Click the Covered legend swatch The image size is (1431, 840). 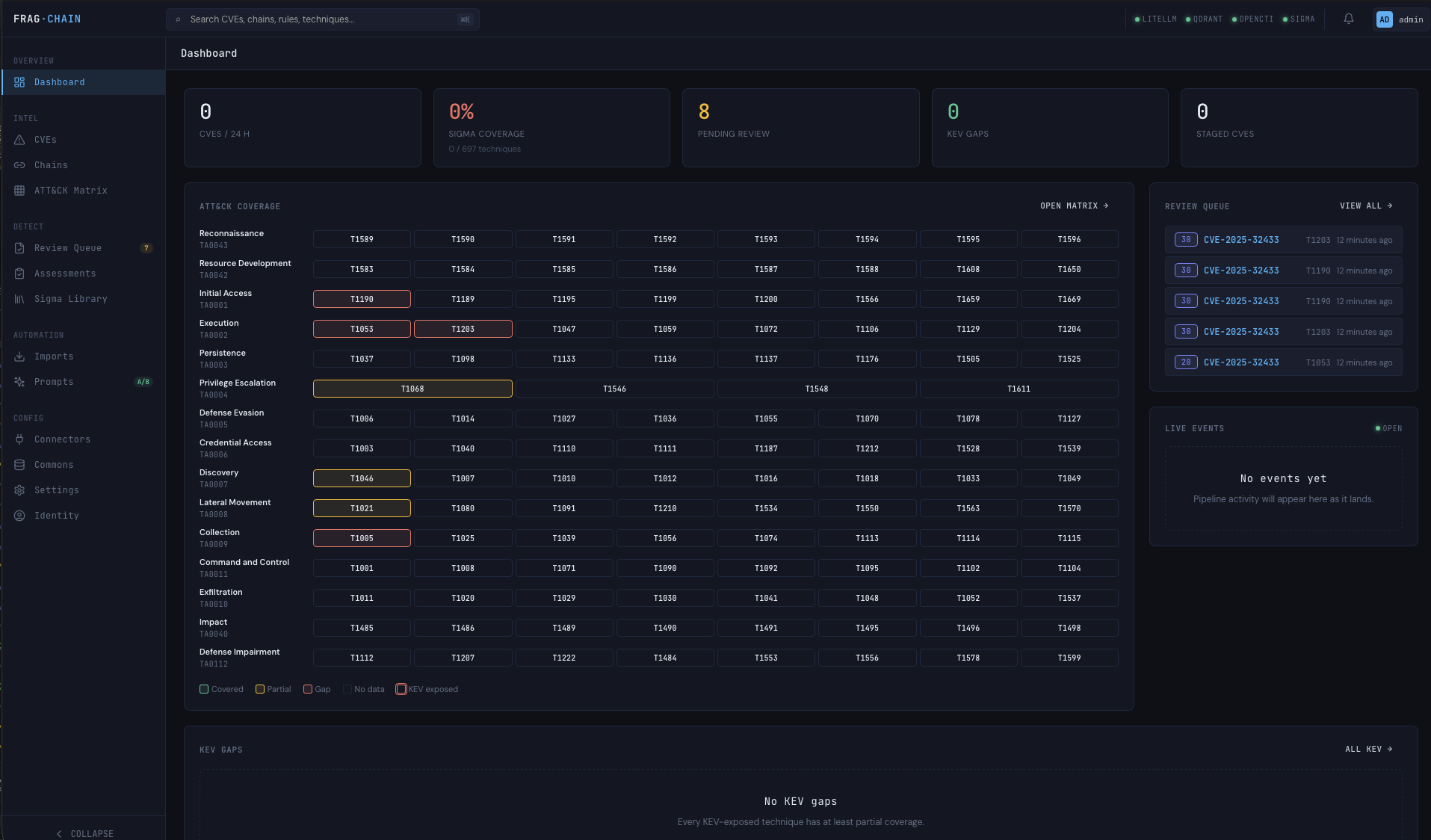204,689
